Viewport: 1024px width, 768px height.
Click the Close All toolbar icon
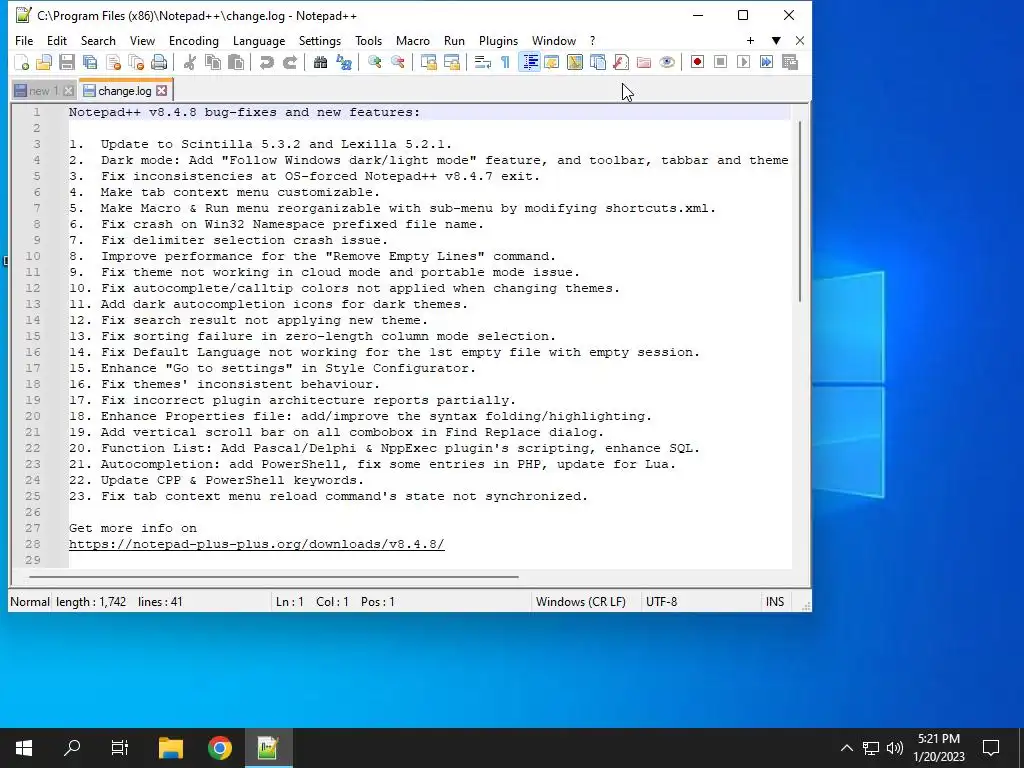(136, 62)
